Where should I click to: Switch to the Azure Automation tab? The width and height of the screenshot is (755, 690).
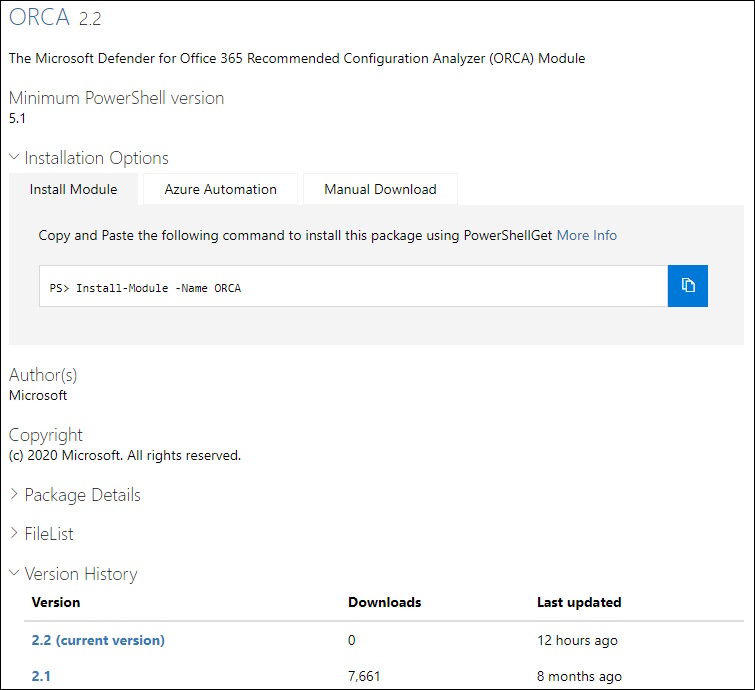pos(221,189)
